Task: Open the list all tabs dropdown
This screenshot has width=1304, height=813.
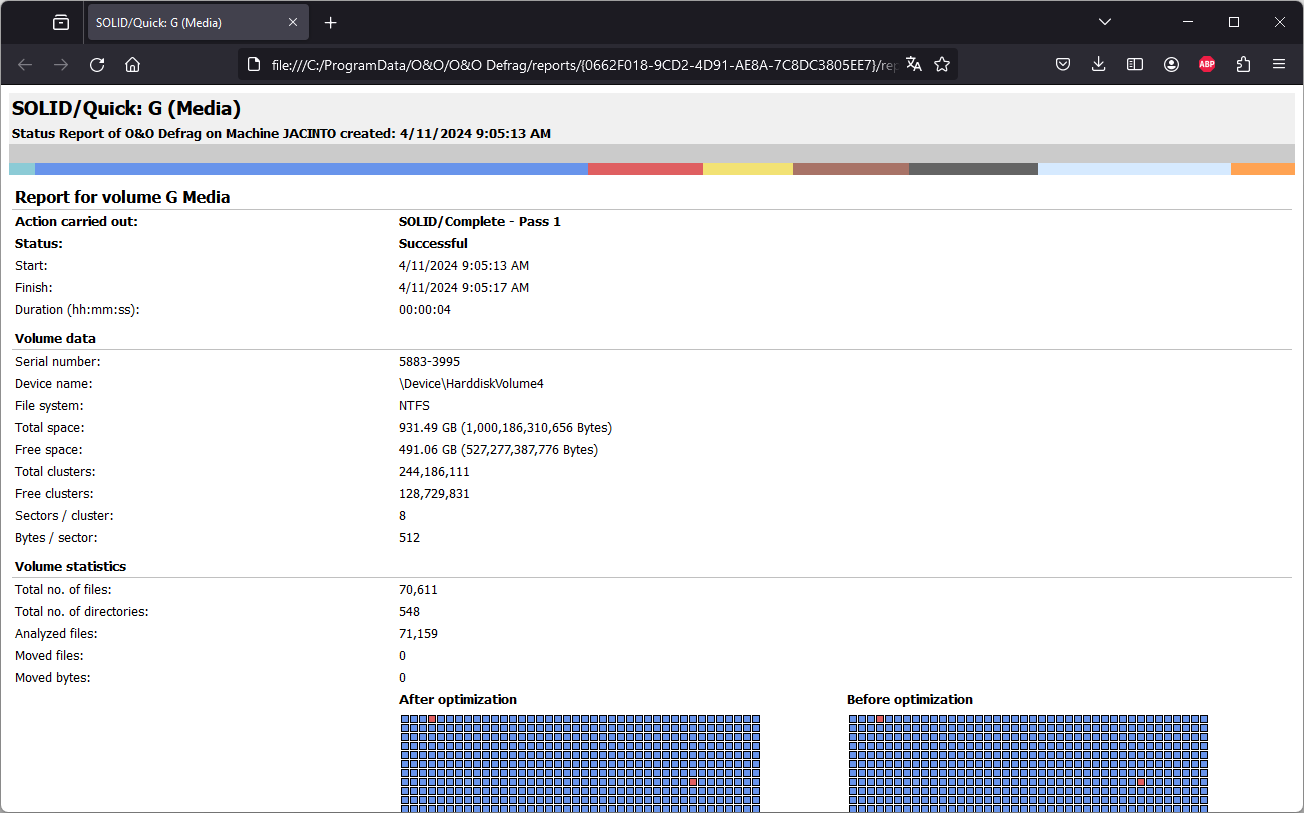Action: coord(1105,22)
